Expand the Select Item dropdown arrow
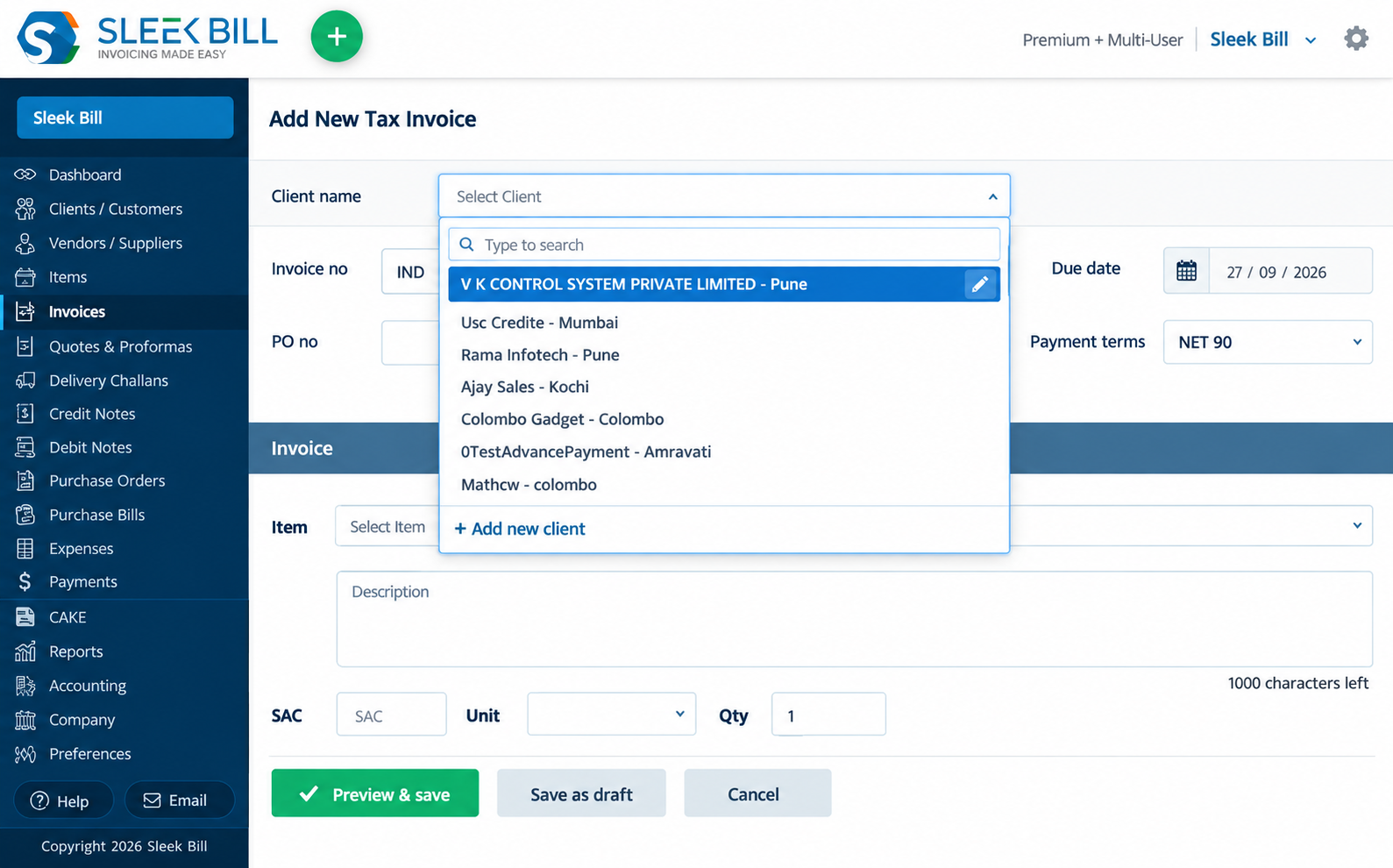Viewport: 1393px width, 868px height. click(x=1356, y=526)
